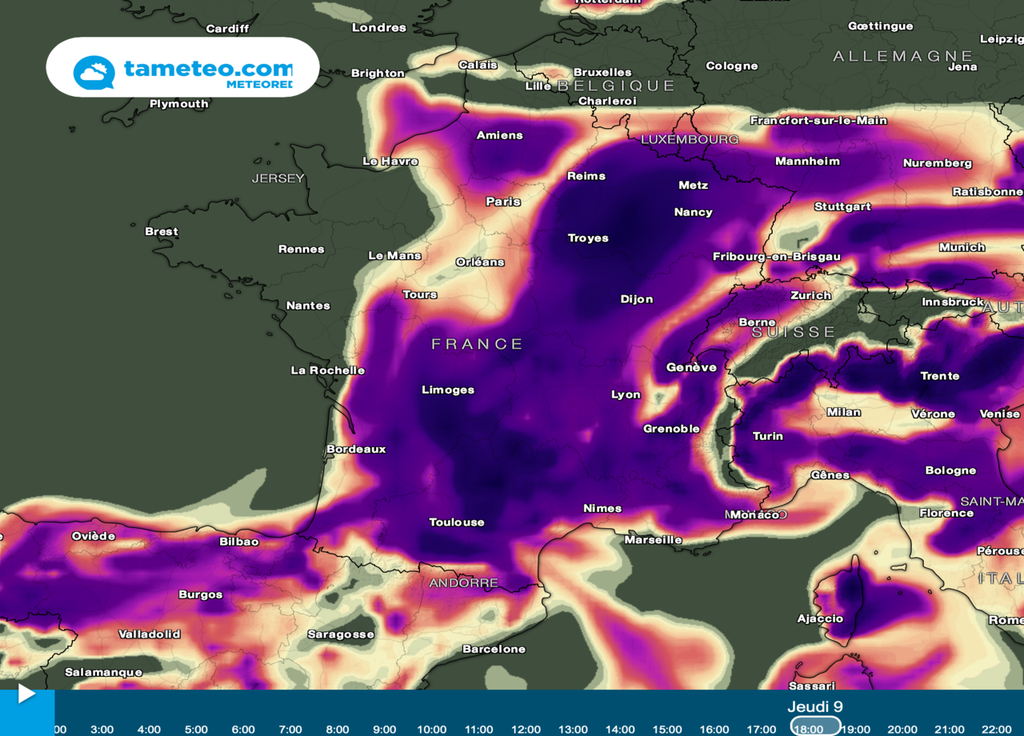Click the Brest city label

tap(161, 231)
